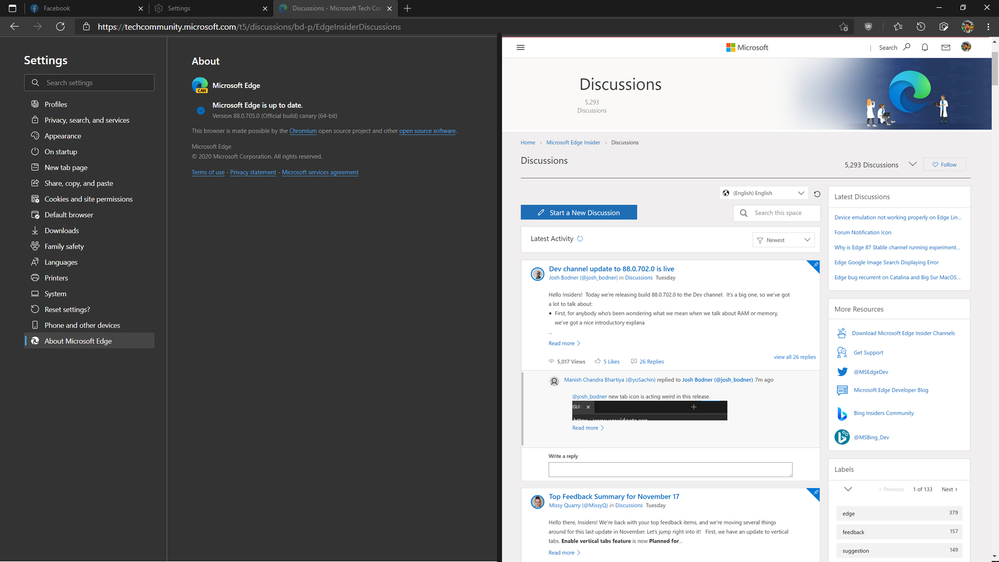This screenshot has width=999, height=562.
Task: Click Microsoft Edge Insider breadcrumb
Action: 573,142
